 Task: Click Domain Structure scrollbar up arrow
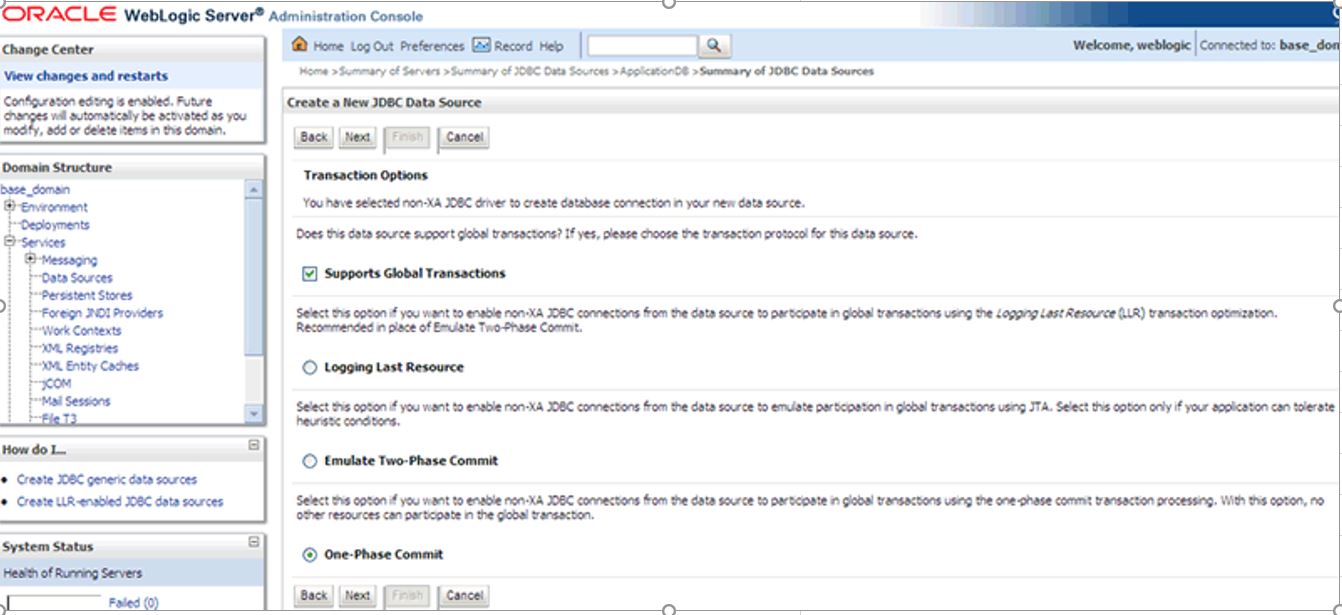254,190
